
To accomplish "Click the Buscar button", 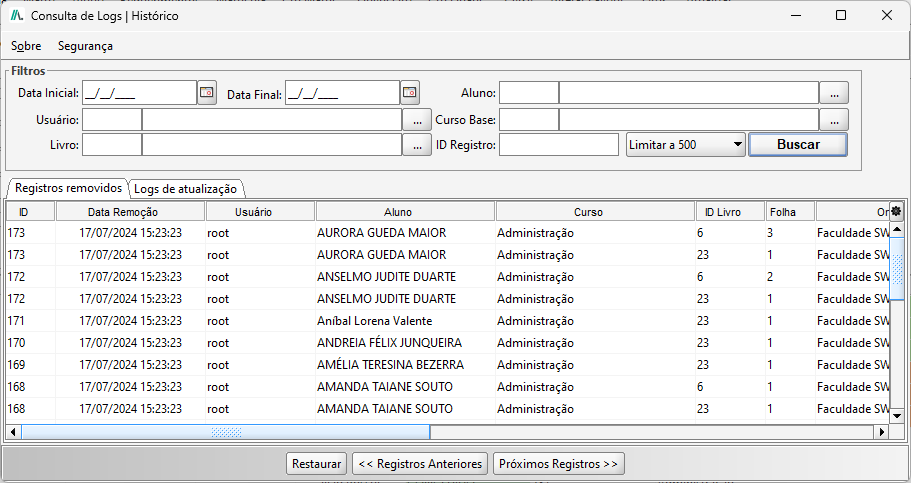I will [x=798, y=145].
